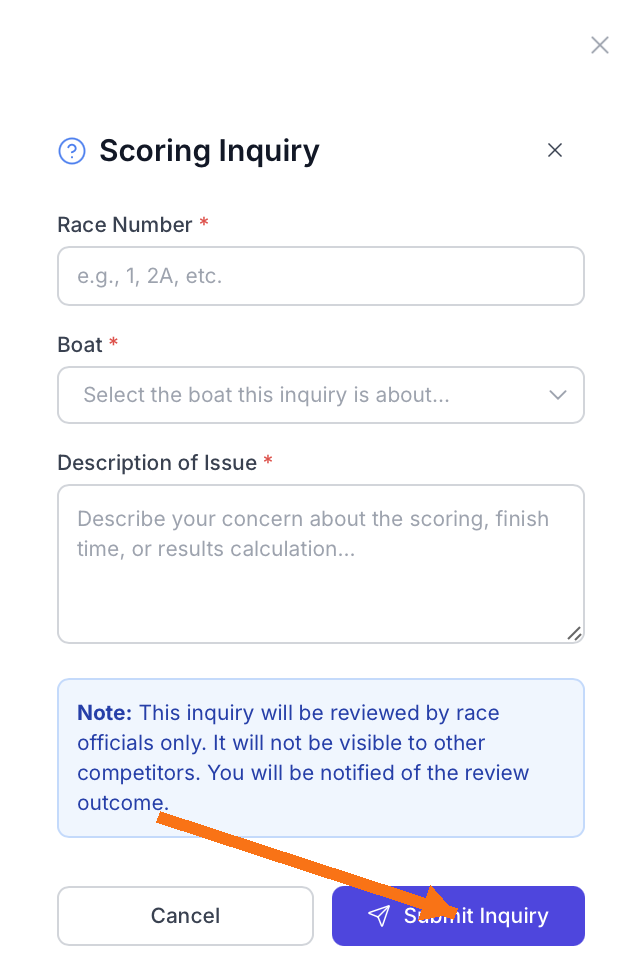The image size is (632, 972).
Task: Click the question mark help icon beside Scoring Inquiry
Action: click(71, 150)
